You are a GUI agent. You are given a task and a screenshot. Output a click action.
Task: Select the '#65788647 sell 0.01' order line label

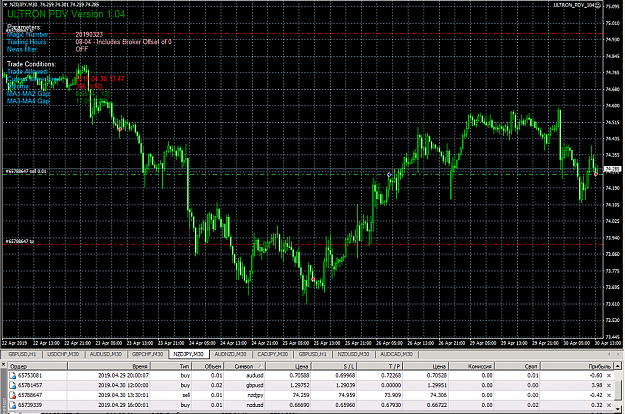pyautogui.click(x=26, y=171)
